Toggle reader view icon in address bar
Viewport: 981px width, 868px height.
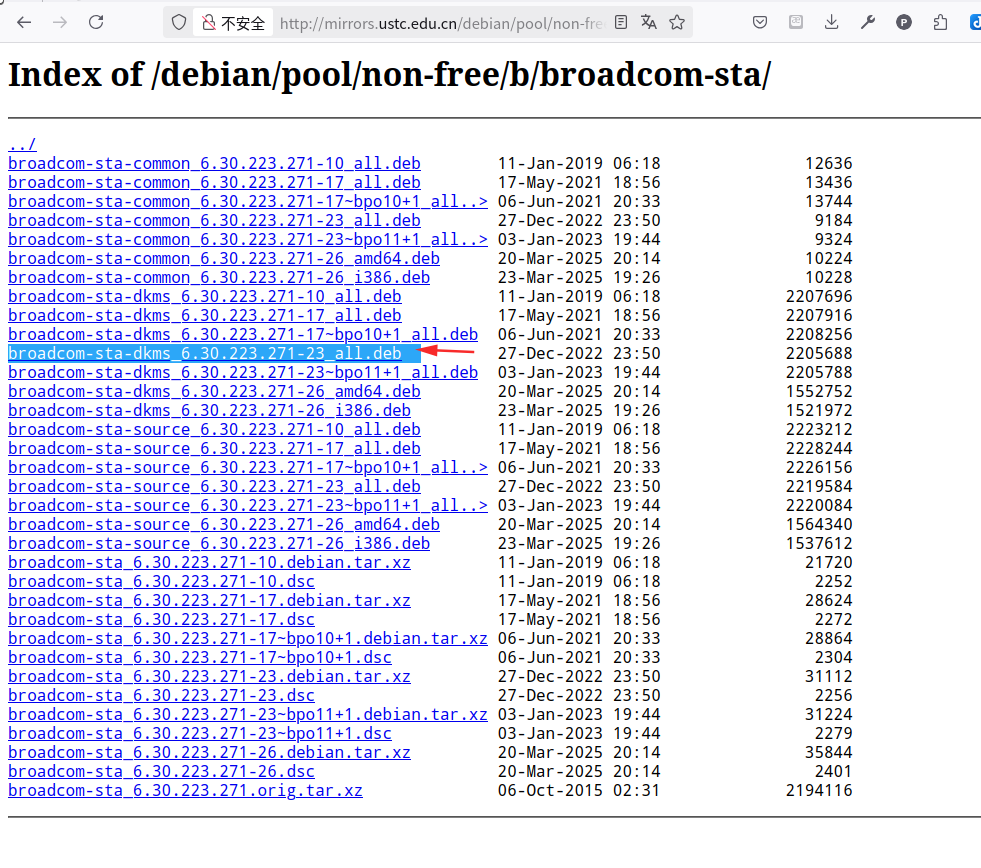pyautogui.click(x=621, y=23)
